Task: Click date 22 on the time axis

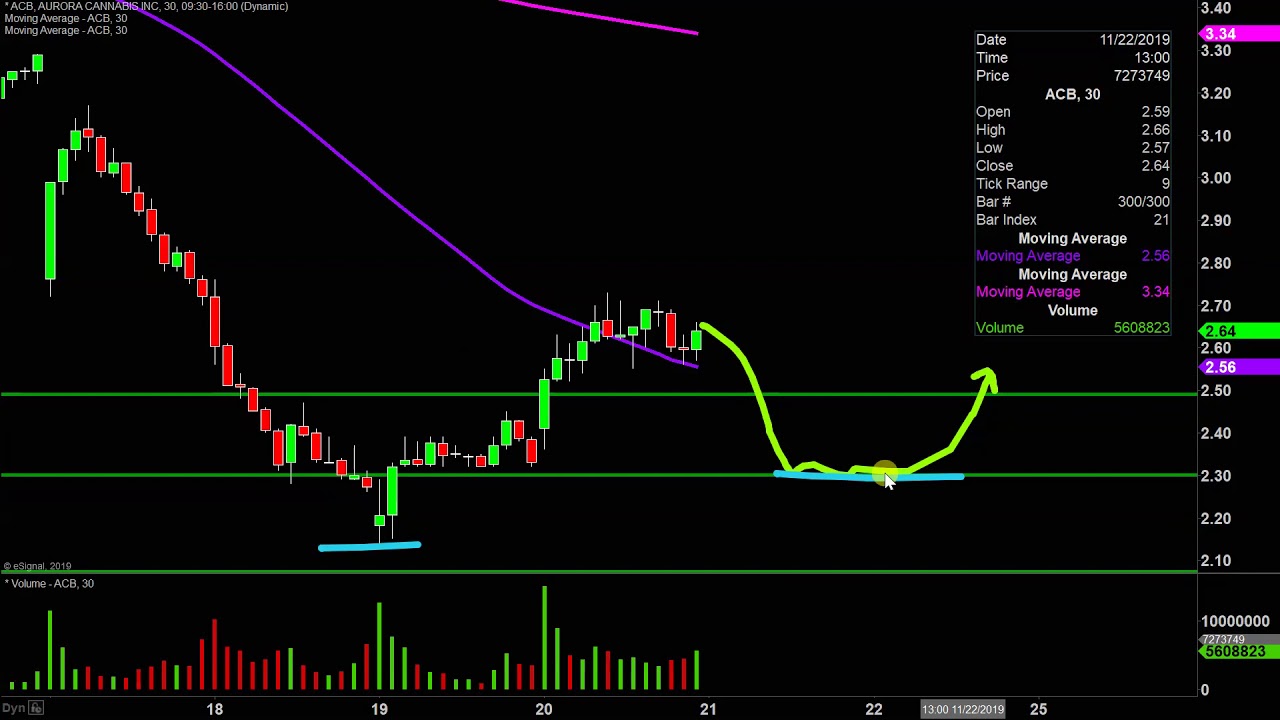Action: (874, 709)
